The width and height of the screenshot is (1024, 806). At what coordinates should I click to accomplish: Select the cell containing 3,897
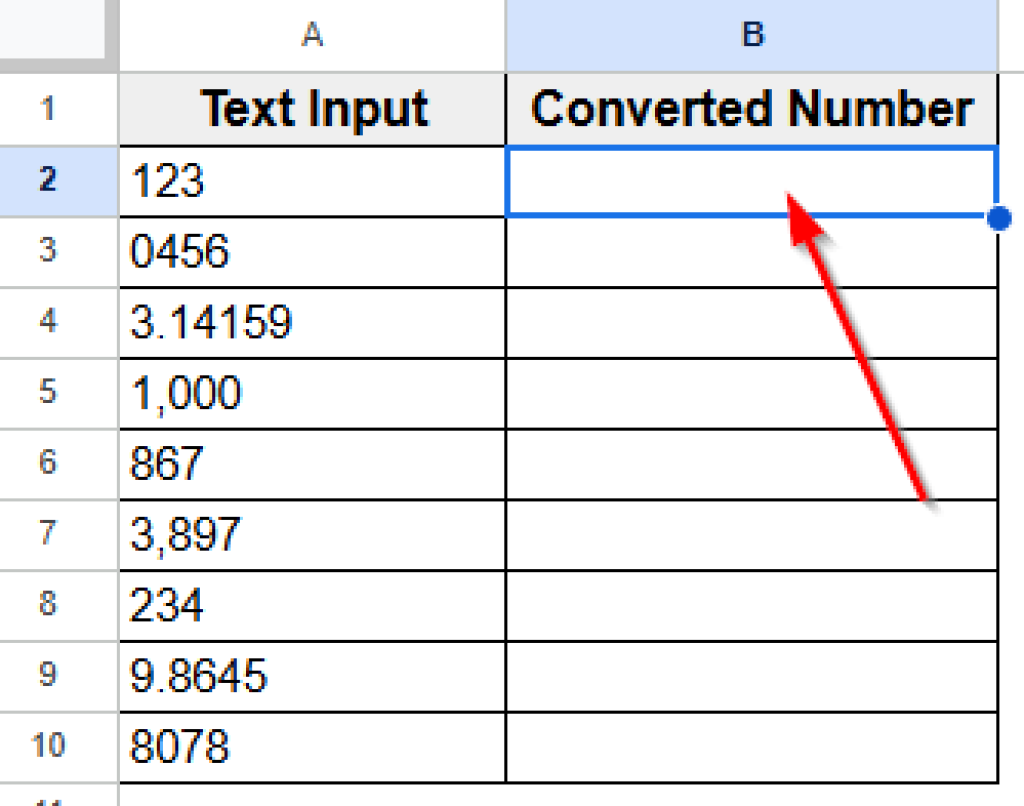[x=310, y=533]
